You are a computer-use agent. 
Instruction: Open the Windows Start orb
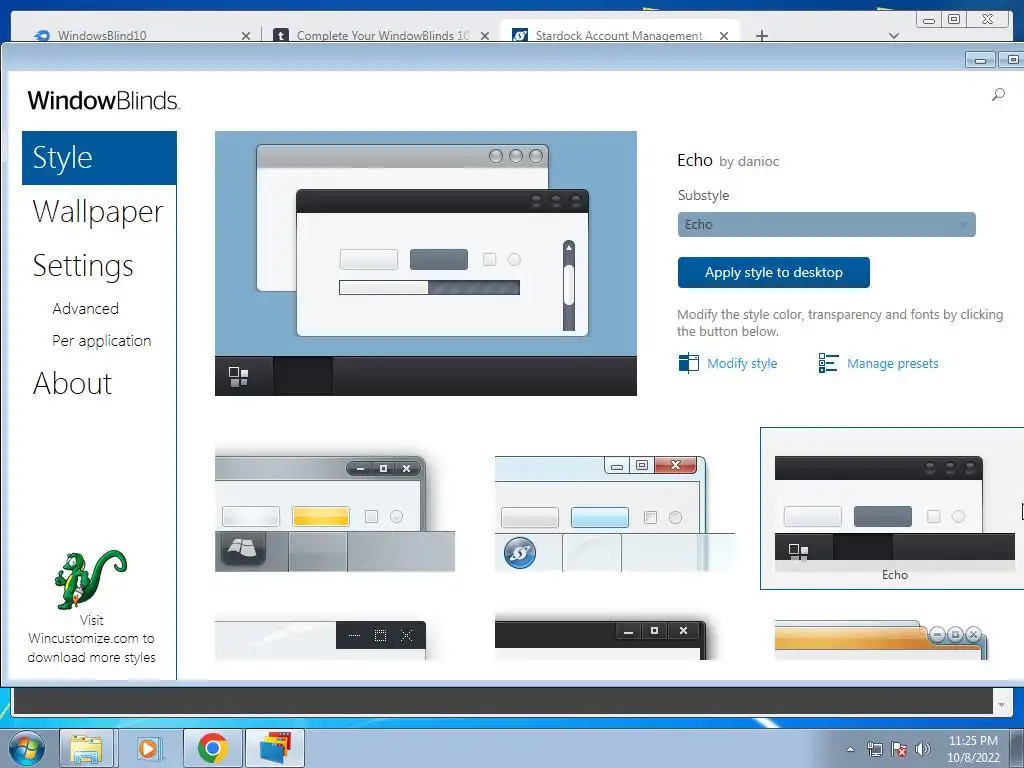(27, 748)
